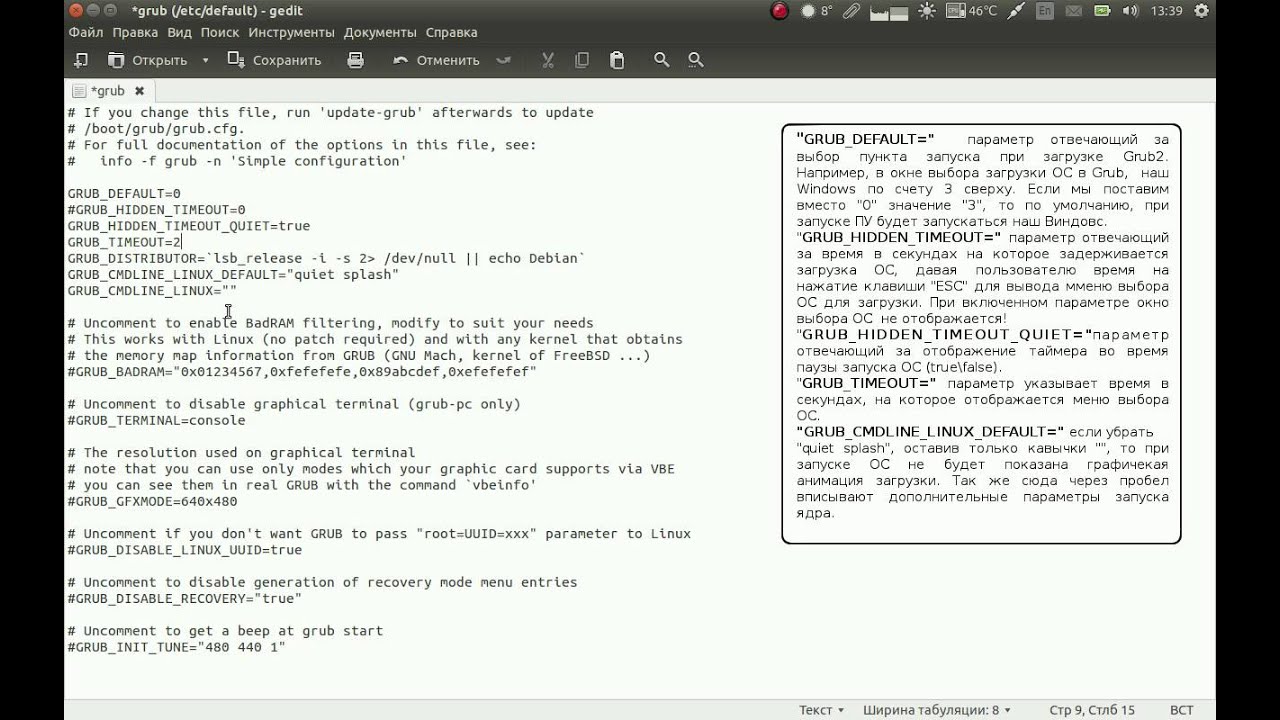Image resolution: width=1280 pixels, height=720 pixels.
Task: Click the redo arrow icon
Action: click(x=503, y=60)
